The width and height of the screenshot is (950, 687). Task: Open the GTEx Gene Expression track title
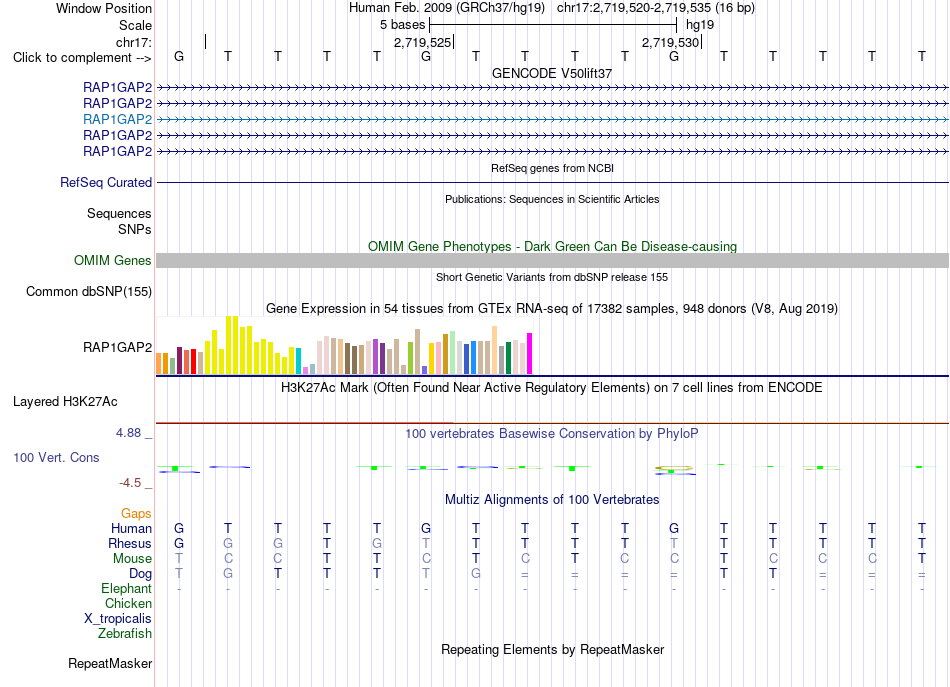552,309
